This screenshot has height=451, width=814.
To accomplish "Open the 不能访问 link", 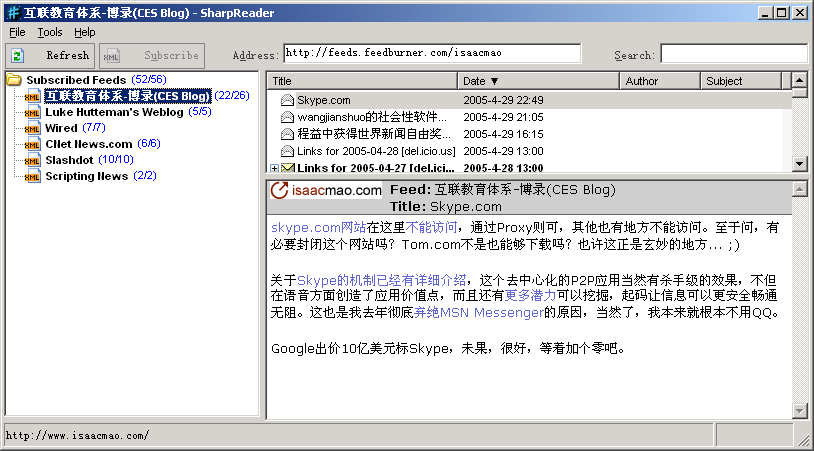I will point(431,227).
